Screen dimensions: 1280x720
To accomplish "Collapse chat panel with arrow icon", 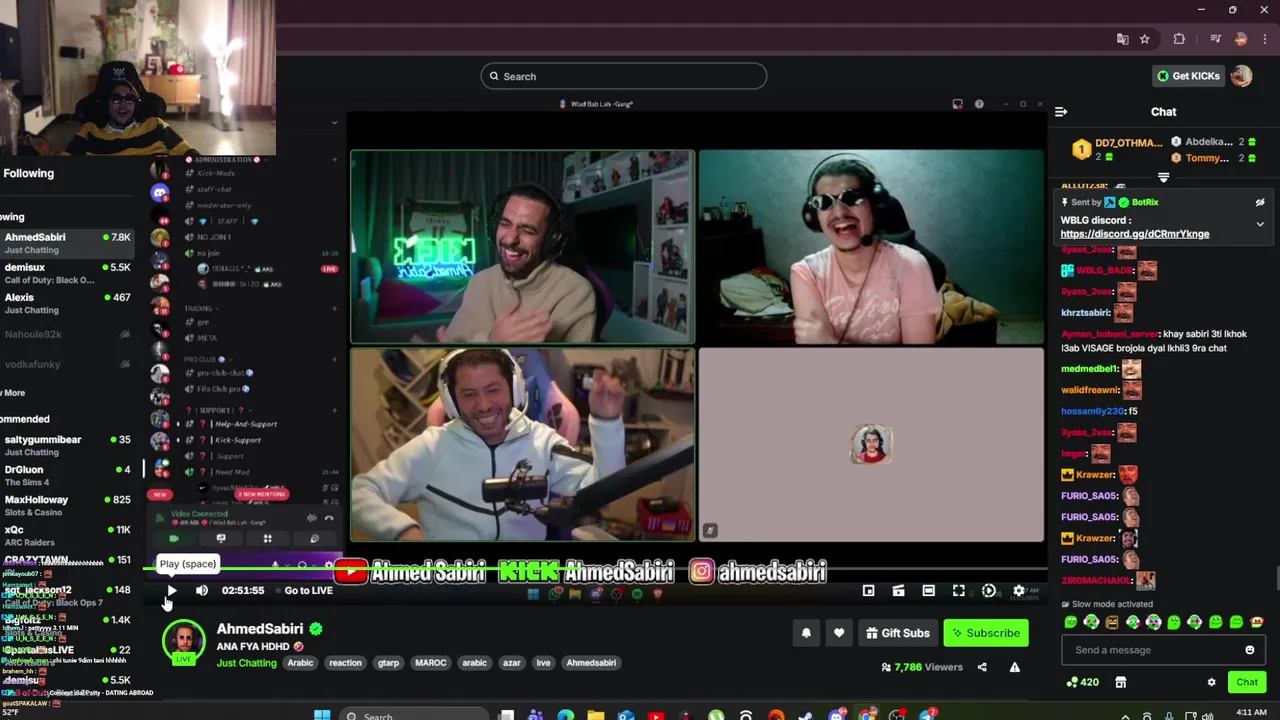I will [1061, 112].
